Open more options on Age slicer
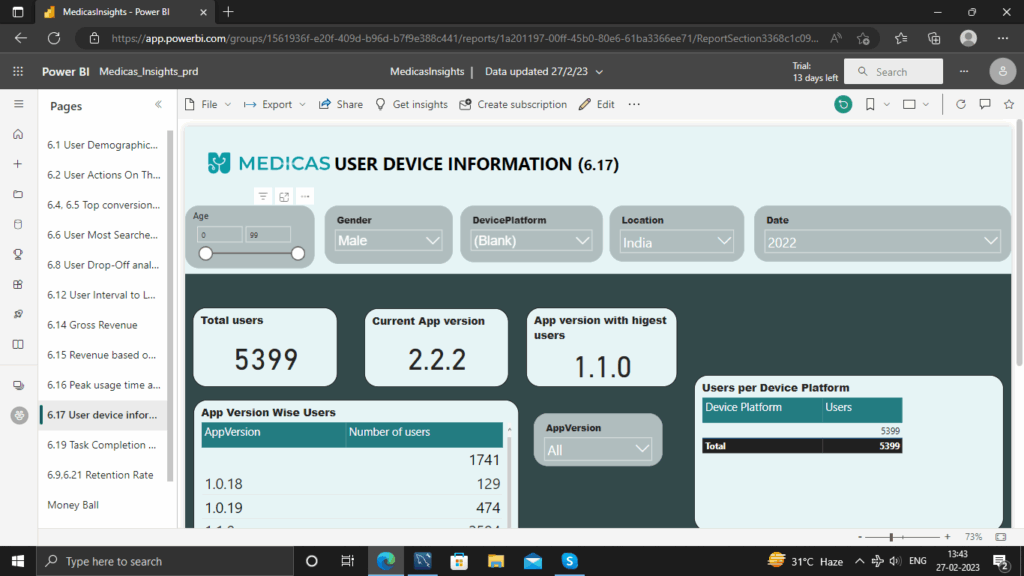The width and height of the screenshot is (1024, 576). (x=305, y=197)
